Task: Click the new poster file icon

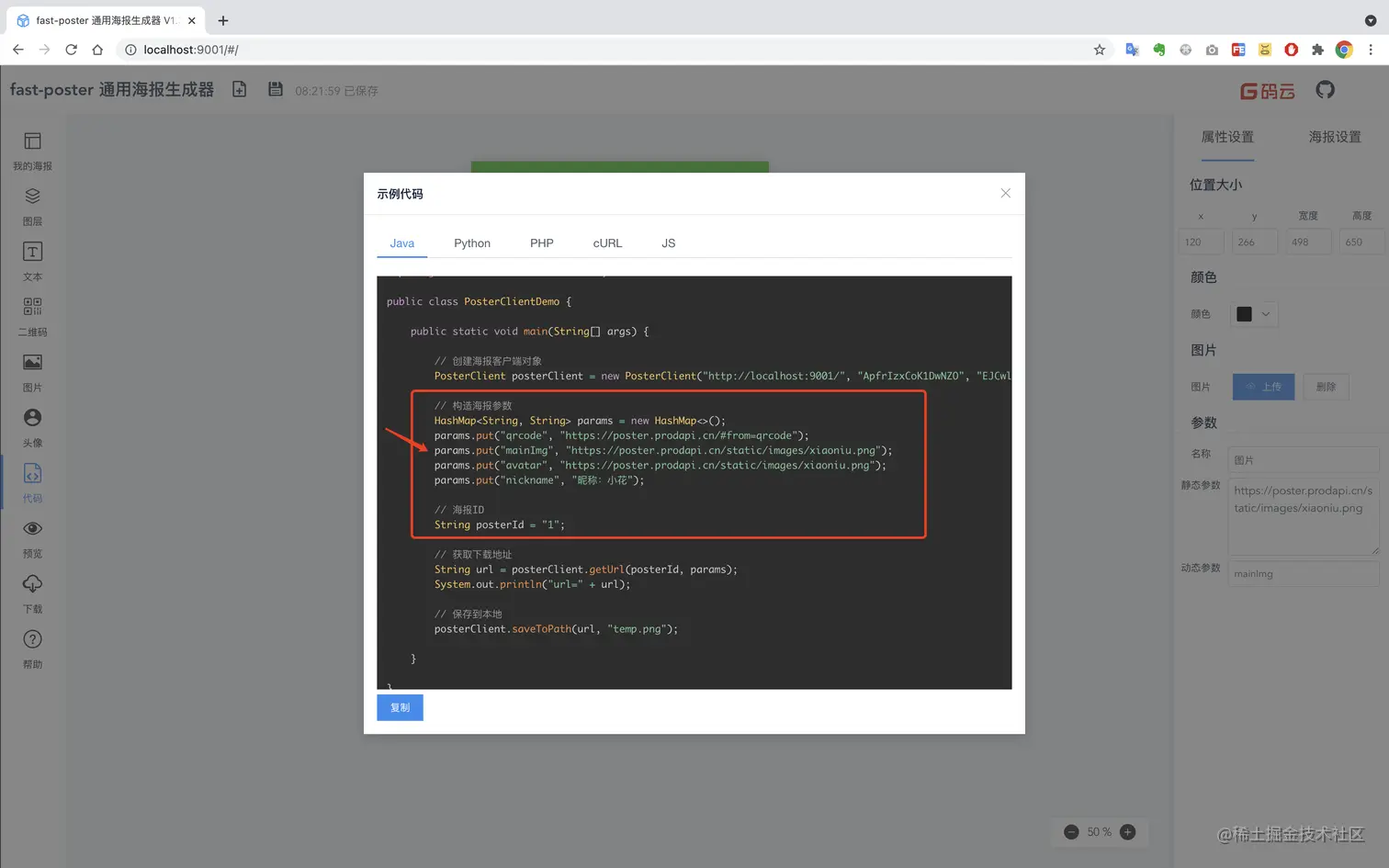Action: coord(240,89)
